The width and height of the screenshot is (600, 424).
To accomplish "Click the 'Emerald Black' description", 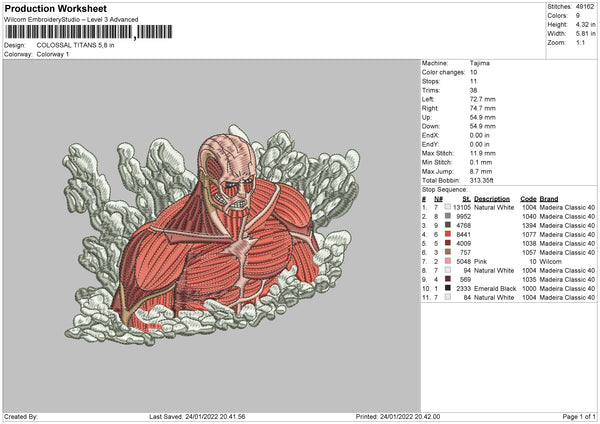I will [495, 289].
